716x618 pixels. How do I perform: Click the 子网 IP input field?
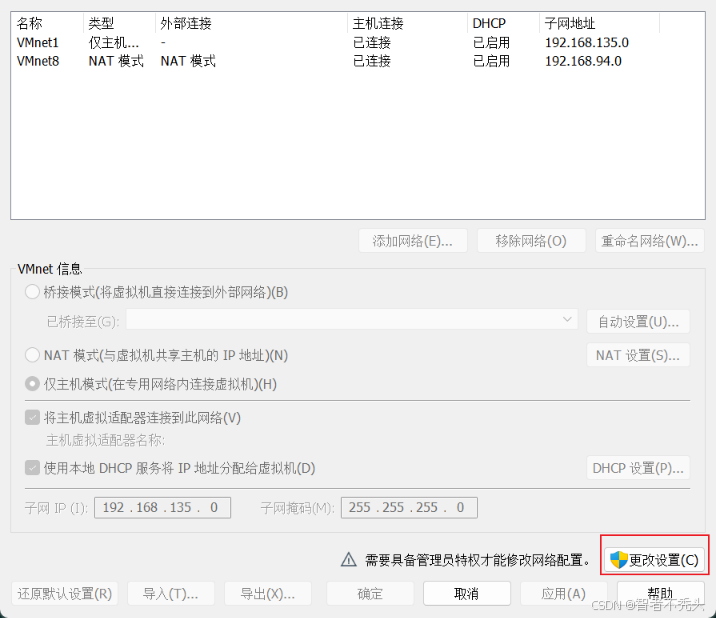point(163,507)
